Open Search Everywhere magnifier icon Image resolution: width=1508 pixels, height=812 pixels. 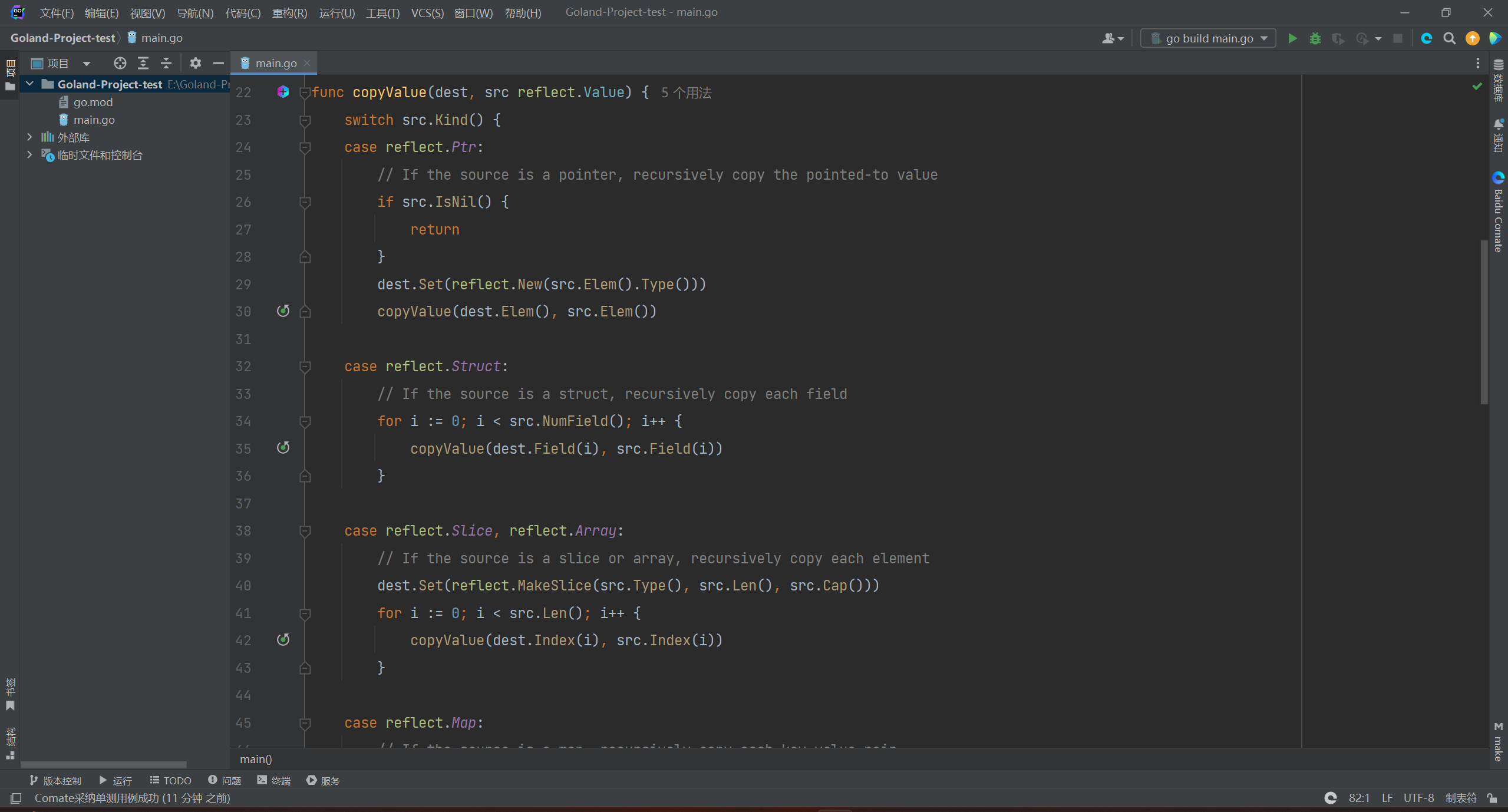click(x=1449, y=38)
